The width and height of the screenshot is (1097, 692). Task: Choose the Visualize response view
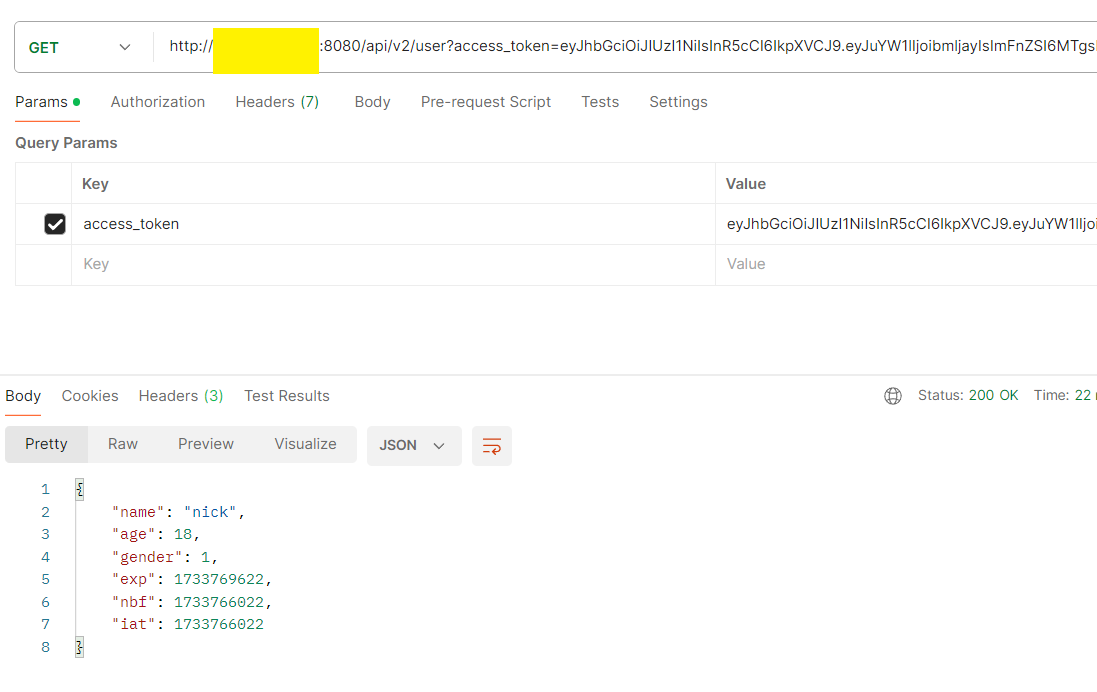305,444
